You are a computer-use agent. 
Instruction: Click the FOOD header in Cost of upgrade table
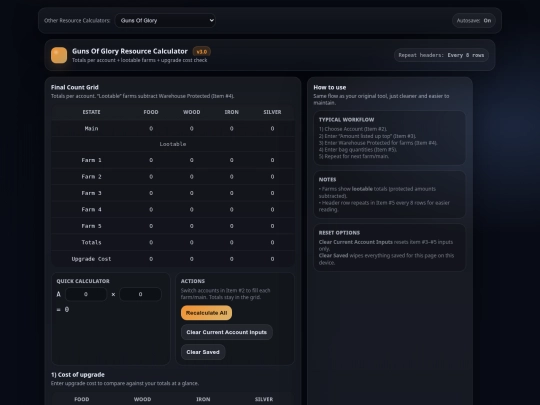click(82, 399)
